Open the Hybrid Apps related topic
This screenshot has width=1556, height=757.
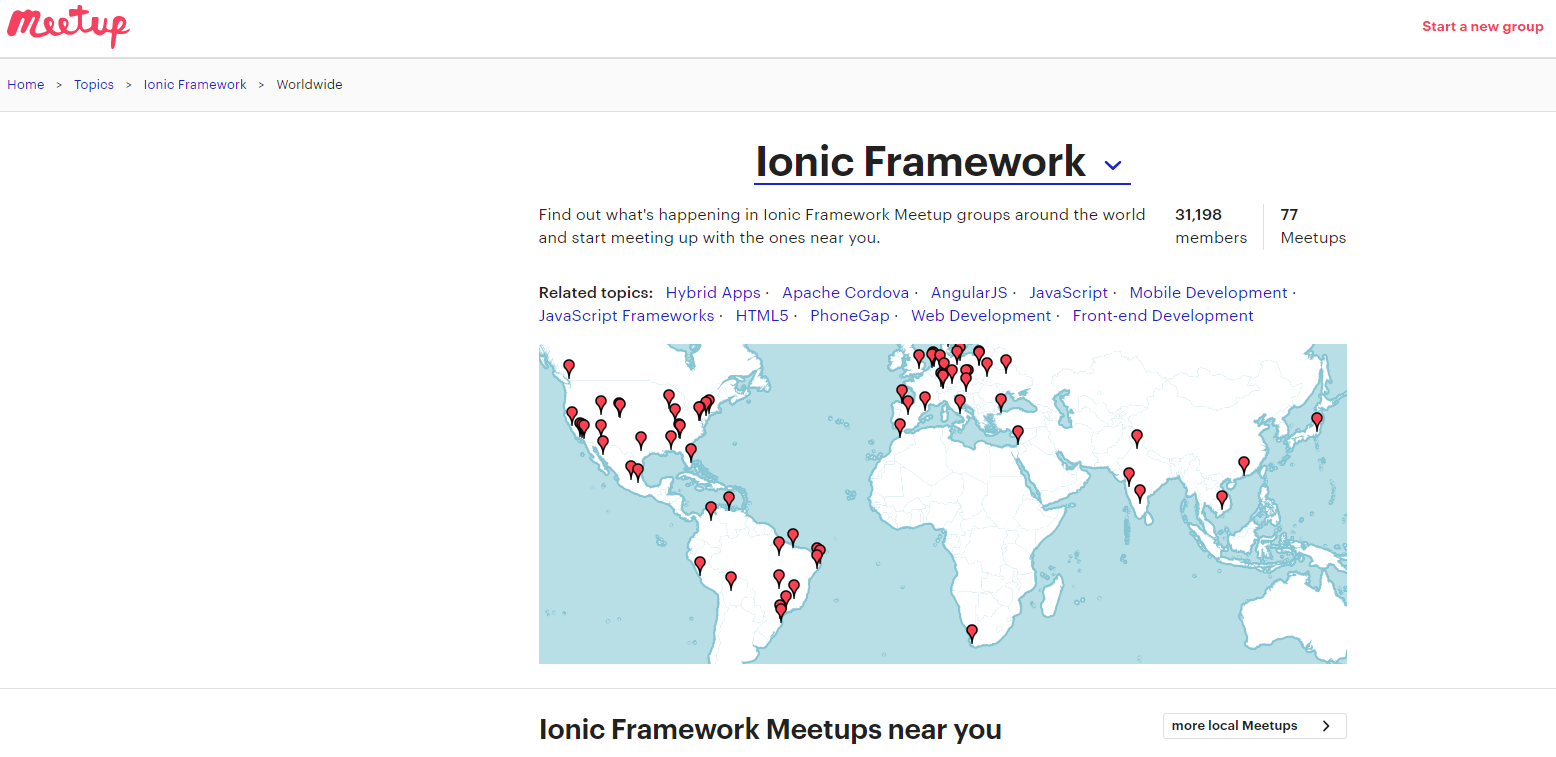(713, 293)
